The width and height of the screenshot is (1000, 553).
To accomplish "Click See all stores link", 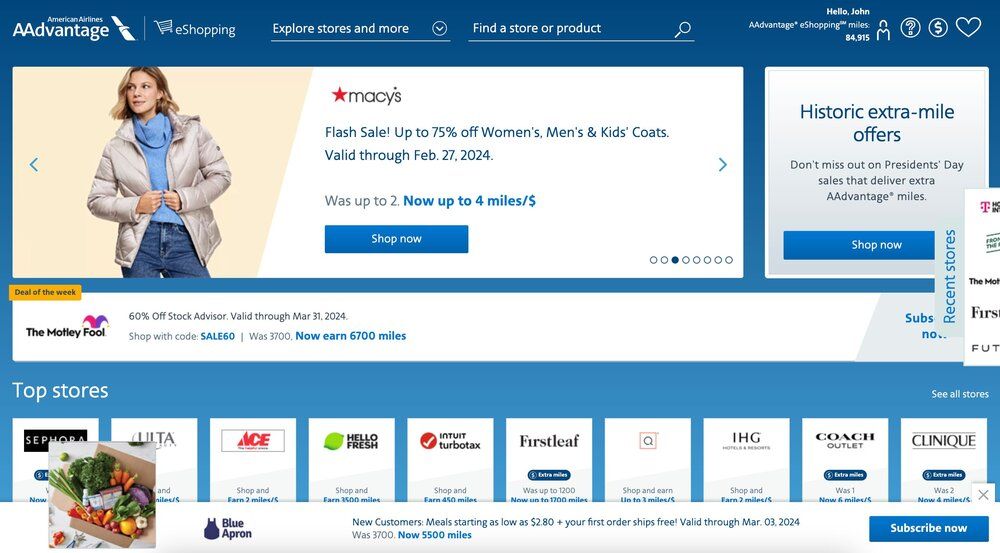I will (x=960, y=394).
